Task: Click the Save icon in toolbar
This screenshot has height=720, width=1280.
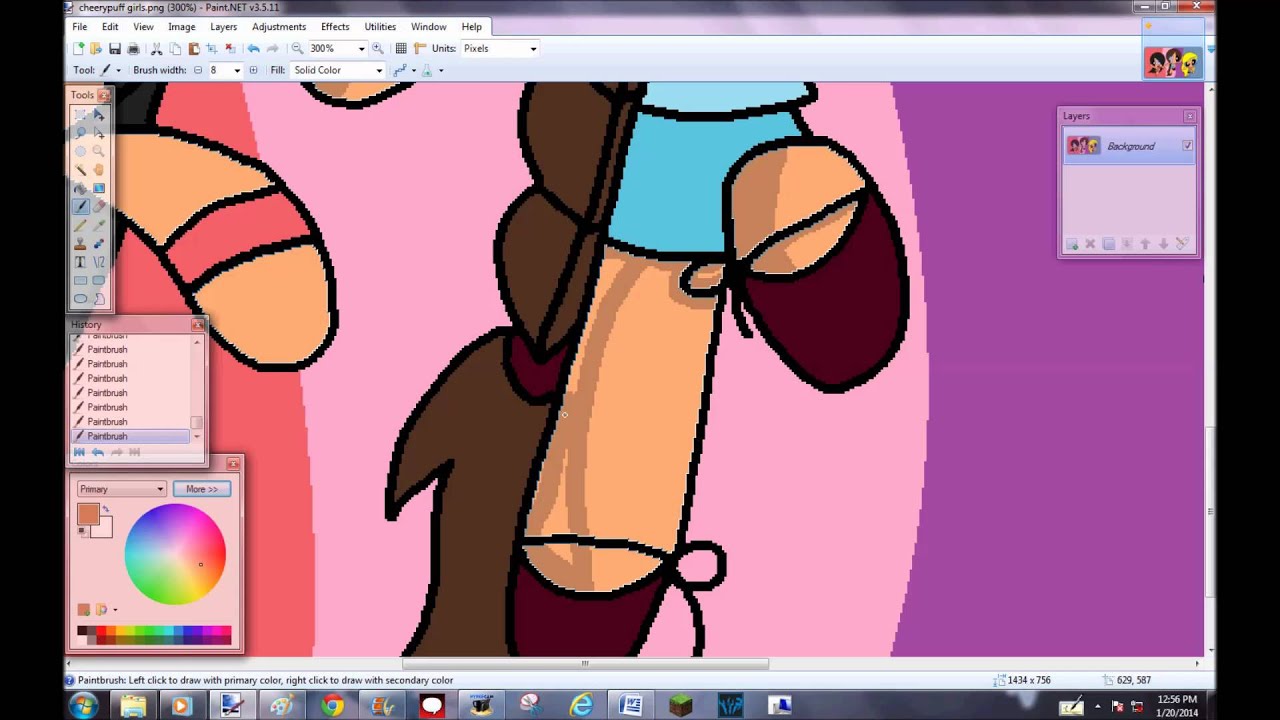Action: 115,48
